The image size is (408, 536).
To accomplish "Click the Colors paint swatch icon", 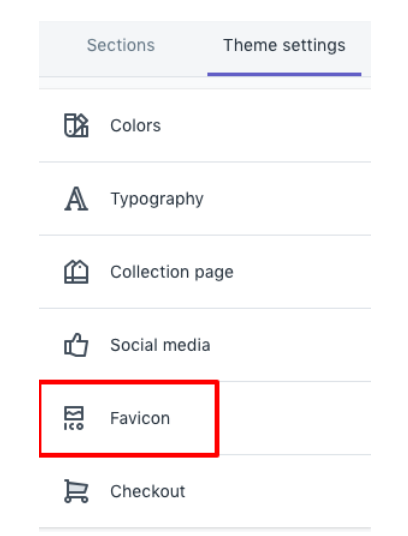I will tap(76, 125).
